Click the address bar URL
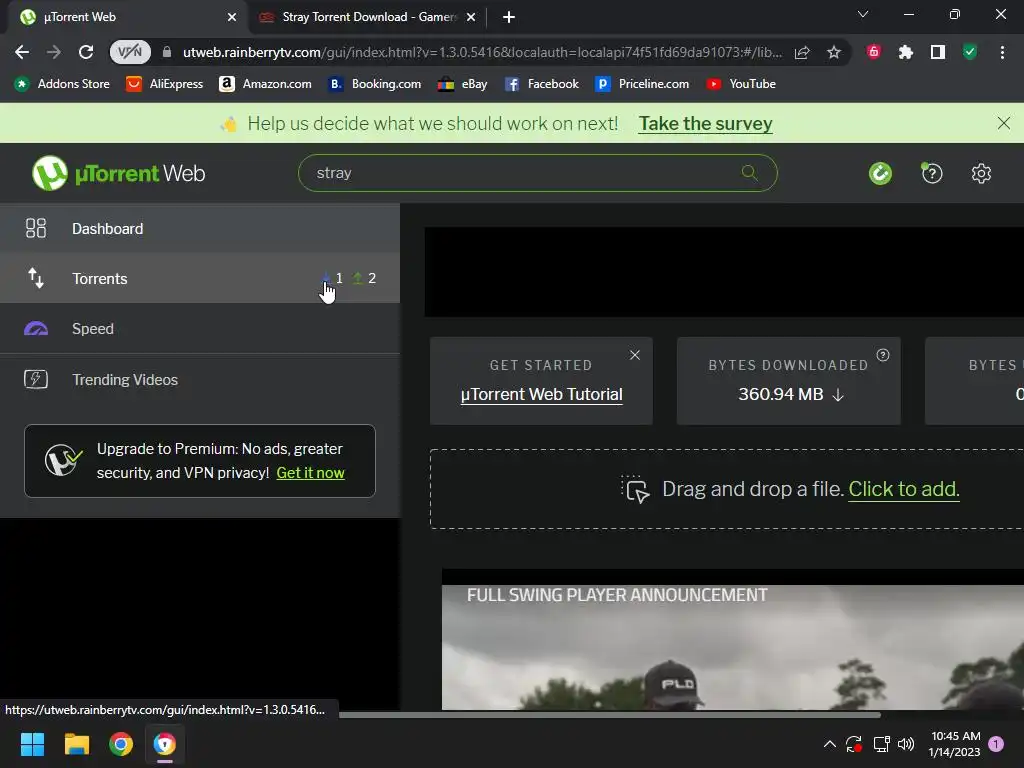1024x768 pixels. click(482, 52)
